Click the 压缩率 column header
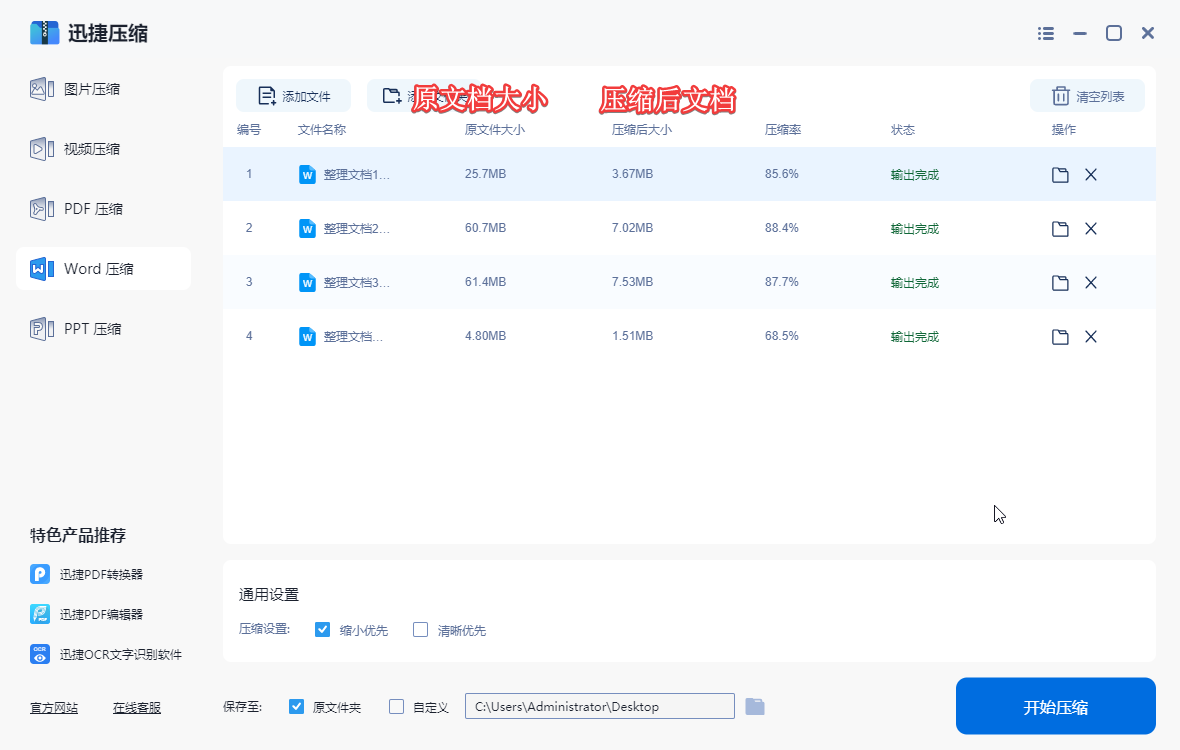This screenshot has height=750, width=1180. [783, 129]
